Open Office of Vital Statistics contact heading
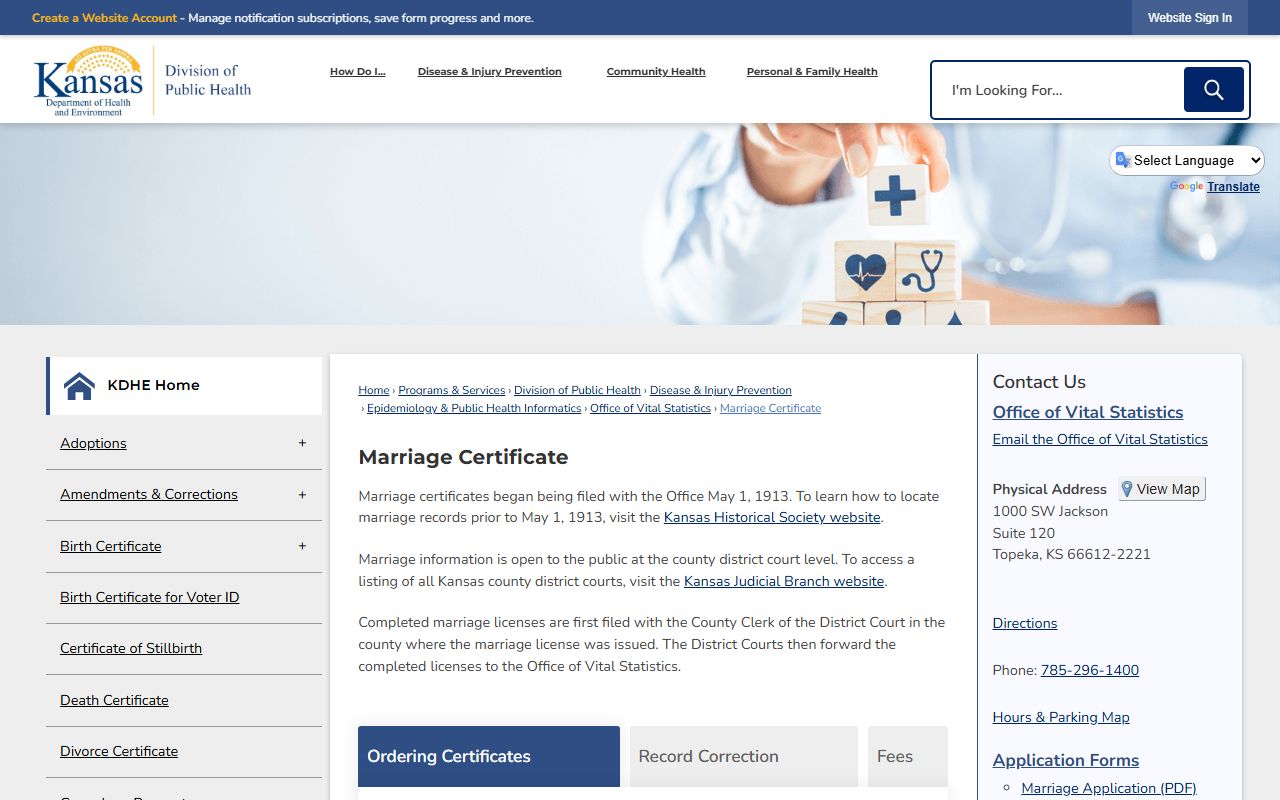 (1088, 412)
